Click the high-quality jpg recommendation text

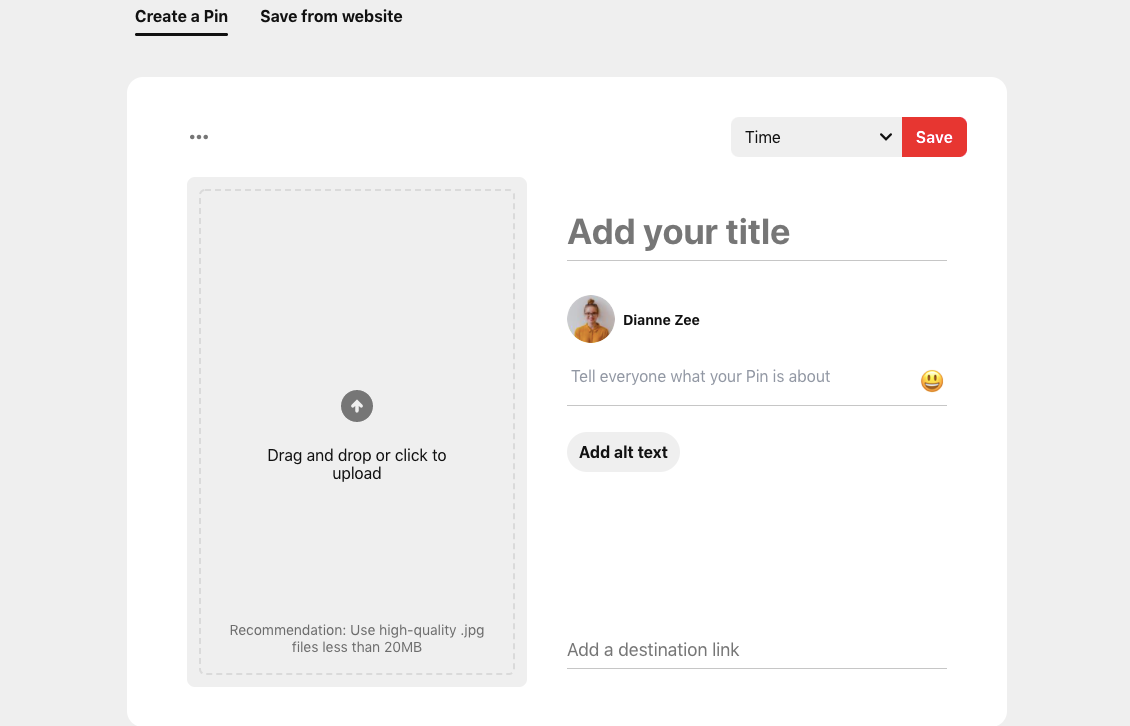[357, 638]
